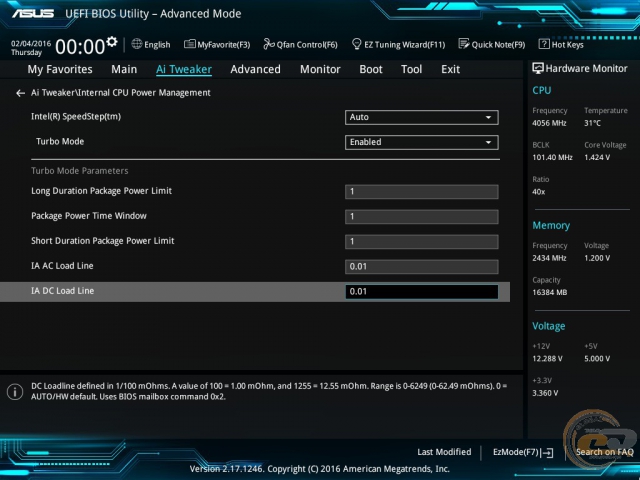
Task: Click the Hardware Monitor screen icon
Action: [538, 69]
